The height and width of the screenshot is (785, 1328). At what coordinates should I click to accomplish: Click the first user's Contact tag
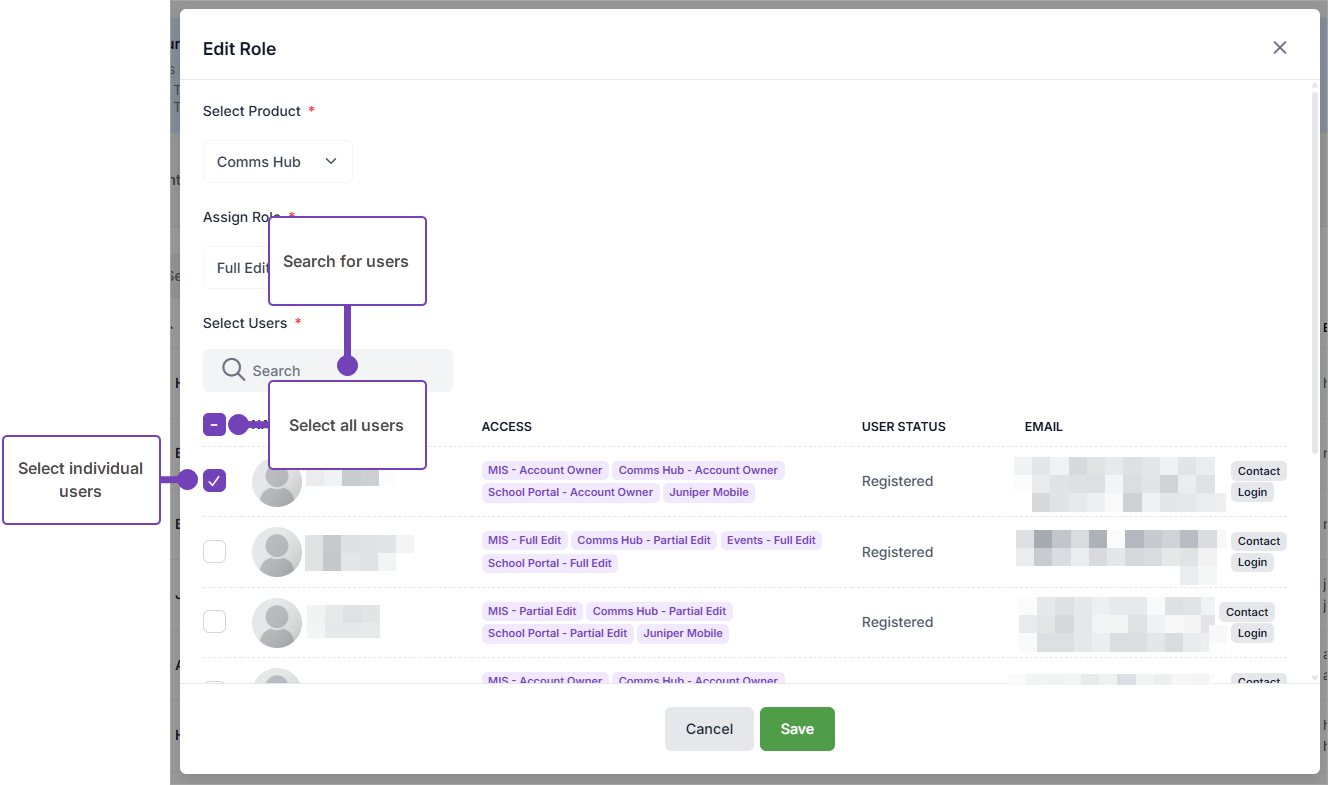[1258, 471]
